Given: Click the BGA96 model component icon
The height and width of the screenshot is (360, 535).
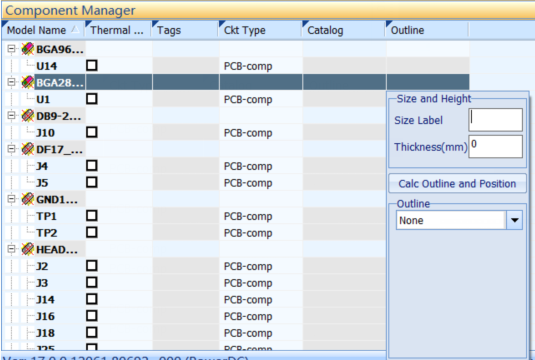Looking at the screenshot, I should click(x=28, y=49).
